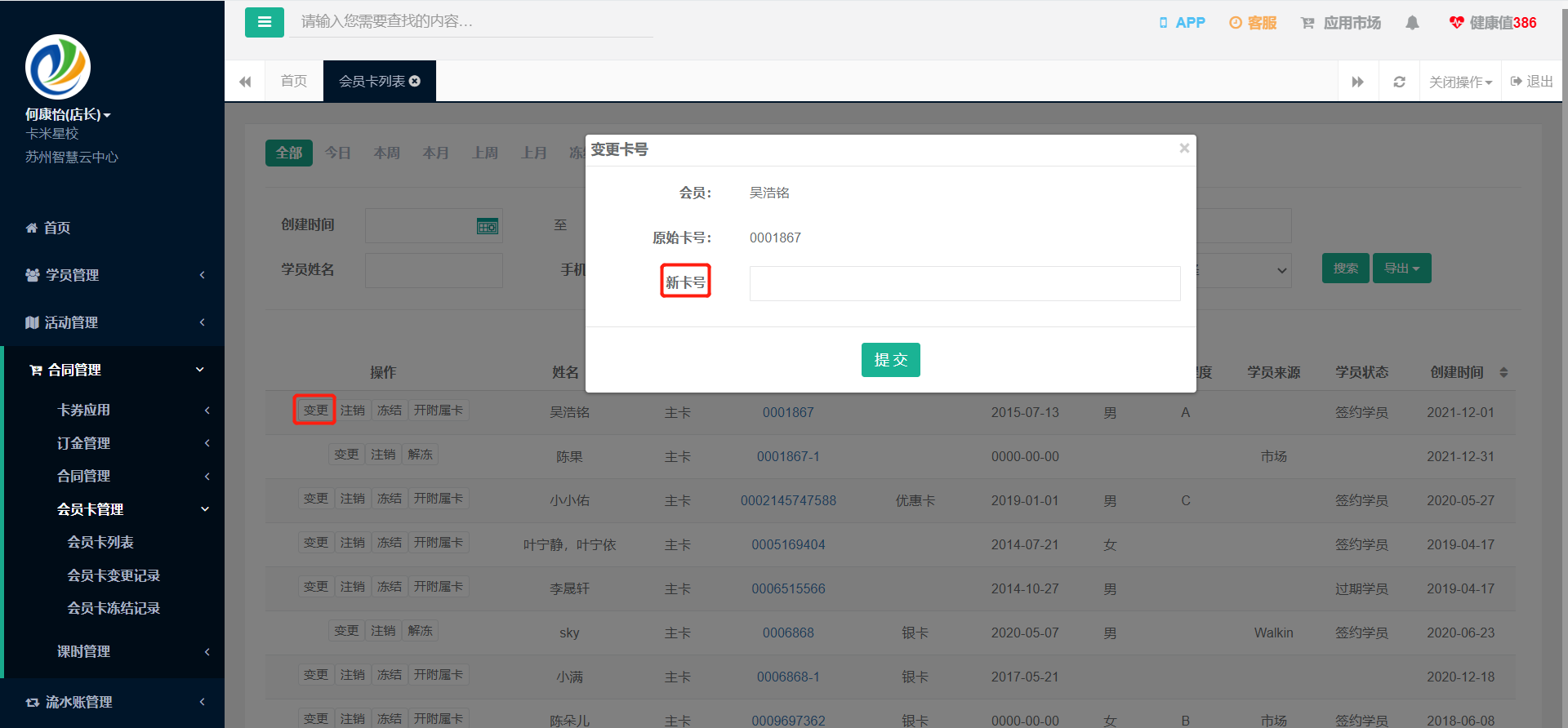Close the 变更卡号 dialog
The image size is (1568, 728).
tap(1184, 148)
